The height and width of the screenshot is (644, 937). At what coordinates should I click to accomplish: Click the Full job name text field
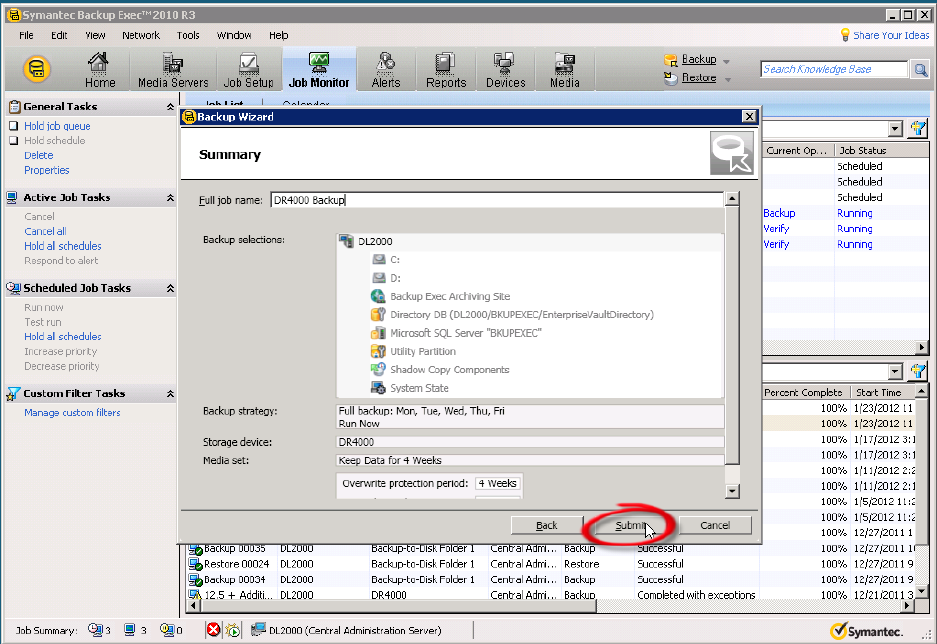coord(497,200)
